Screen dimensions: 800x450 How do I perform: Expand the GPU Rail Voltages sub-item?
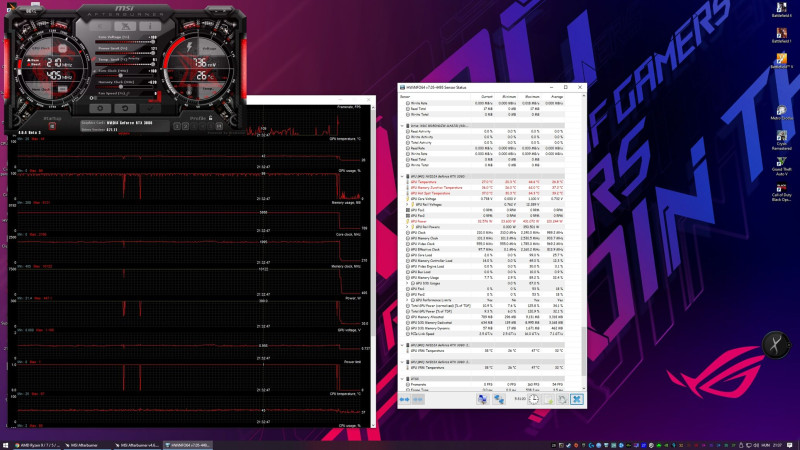pos(407,205)
